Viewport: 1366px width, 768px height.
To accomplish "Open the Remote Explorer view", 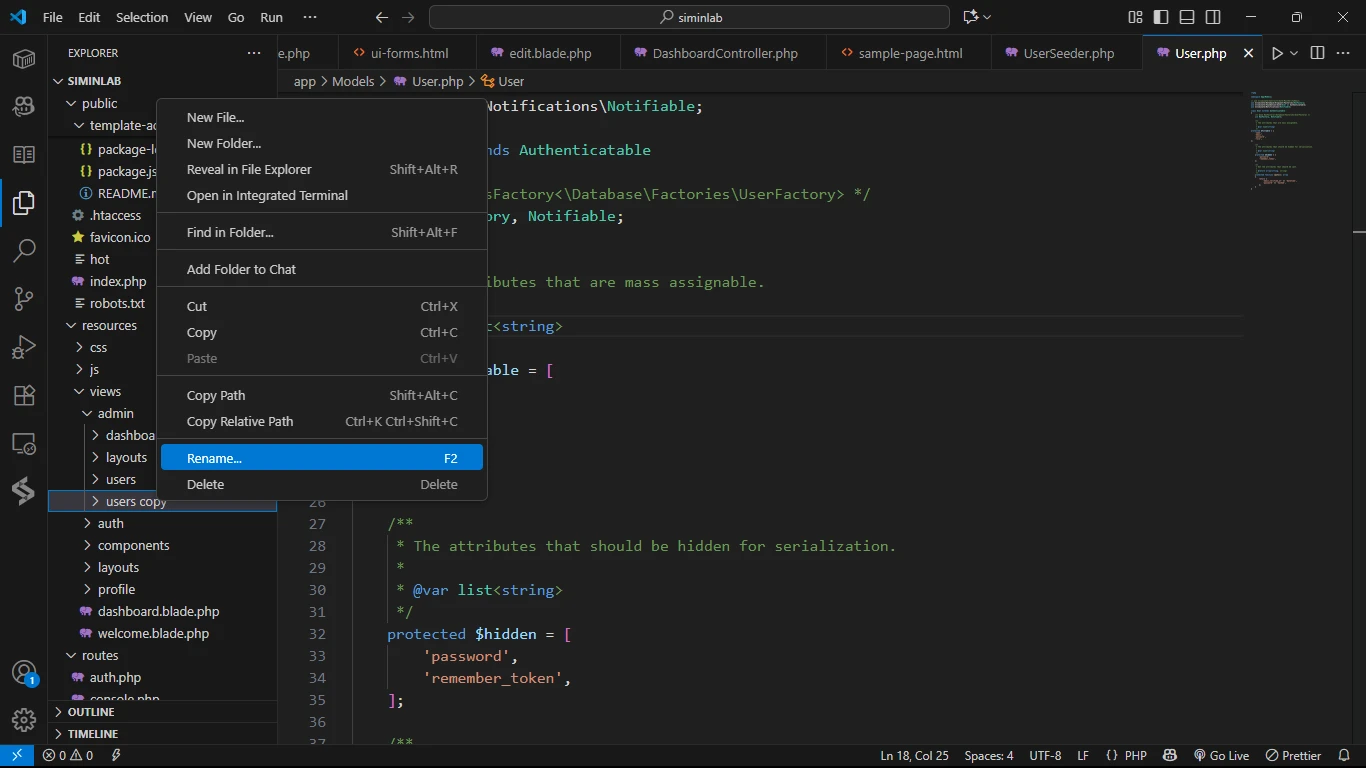I will (x=24, y=443).
